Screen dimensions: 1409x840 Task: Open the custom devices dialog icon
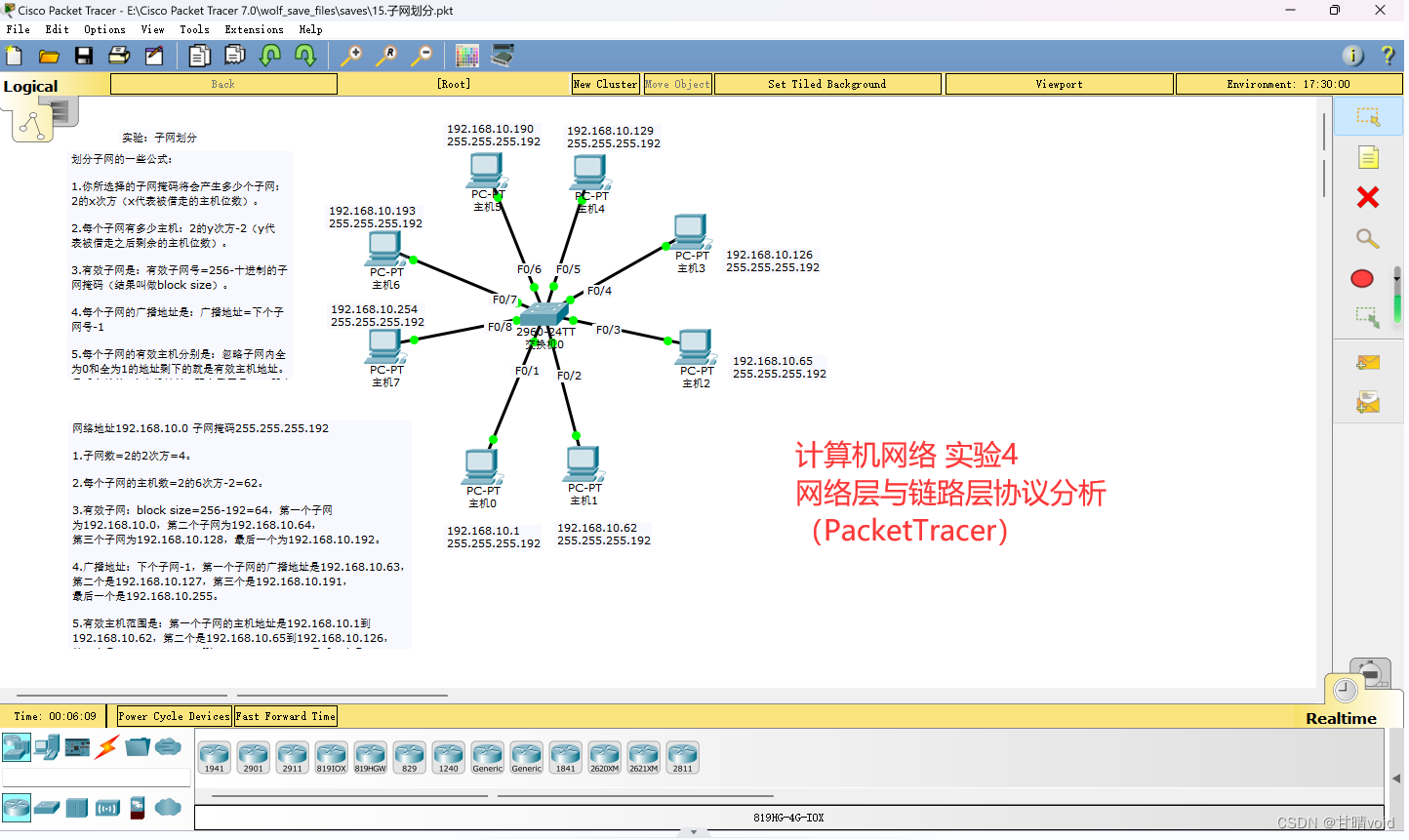tap(503, 56)
